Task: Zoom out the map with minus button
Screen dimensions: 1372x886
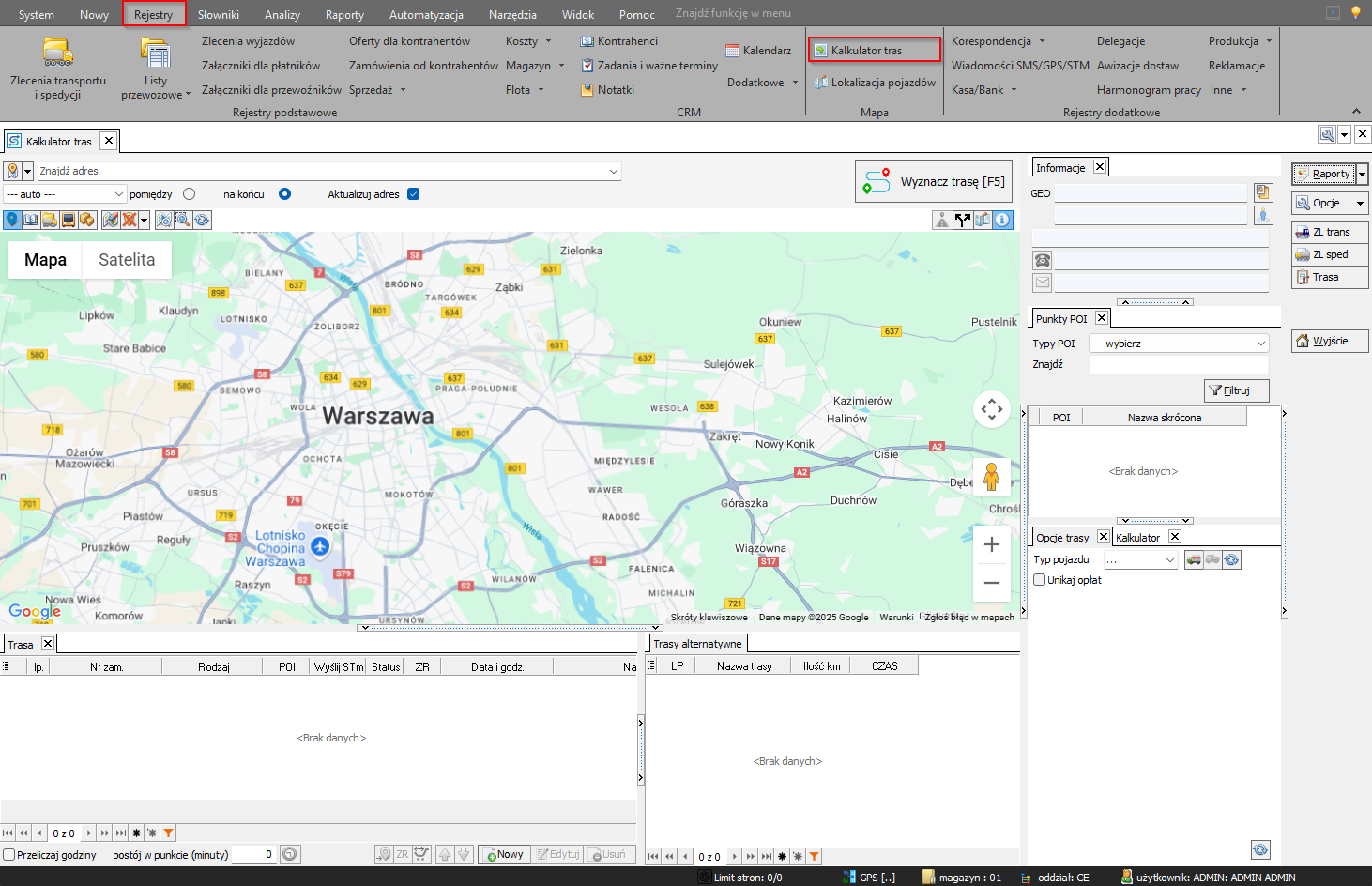Action: click(991, 583)
